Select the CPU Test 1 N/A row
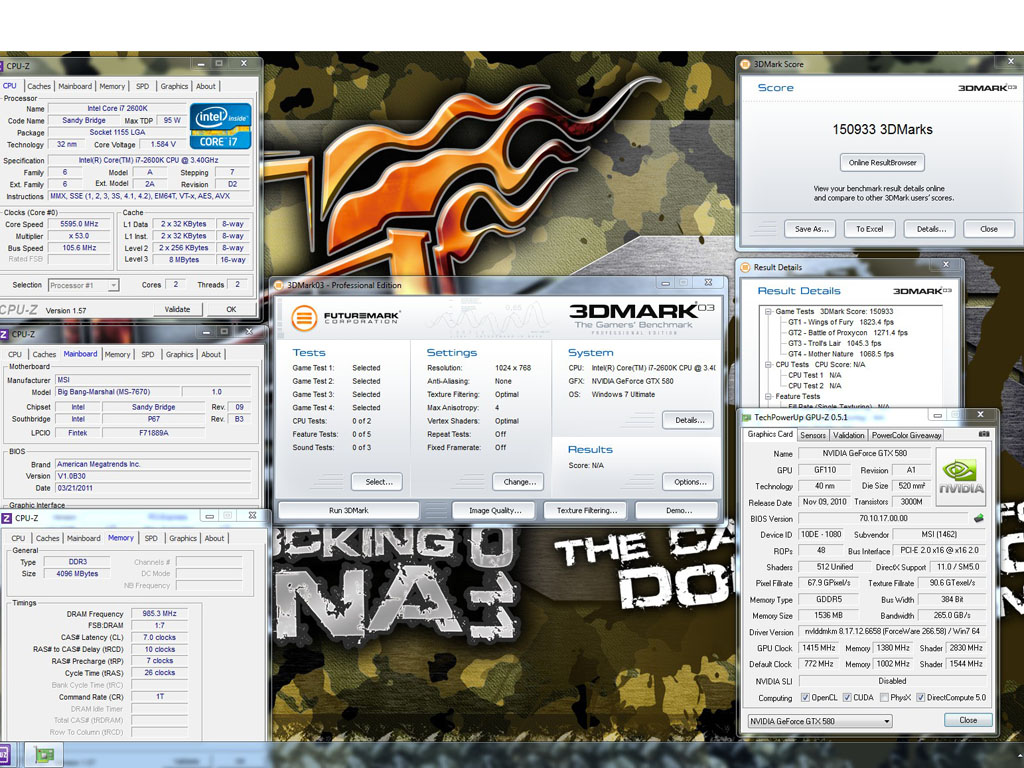 tap(814, 375)
